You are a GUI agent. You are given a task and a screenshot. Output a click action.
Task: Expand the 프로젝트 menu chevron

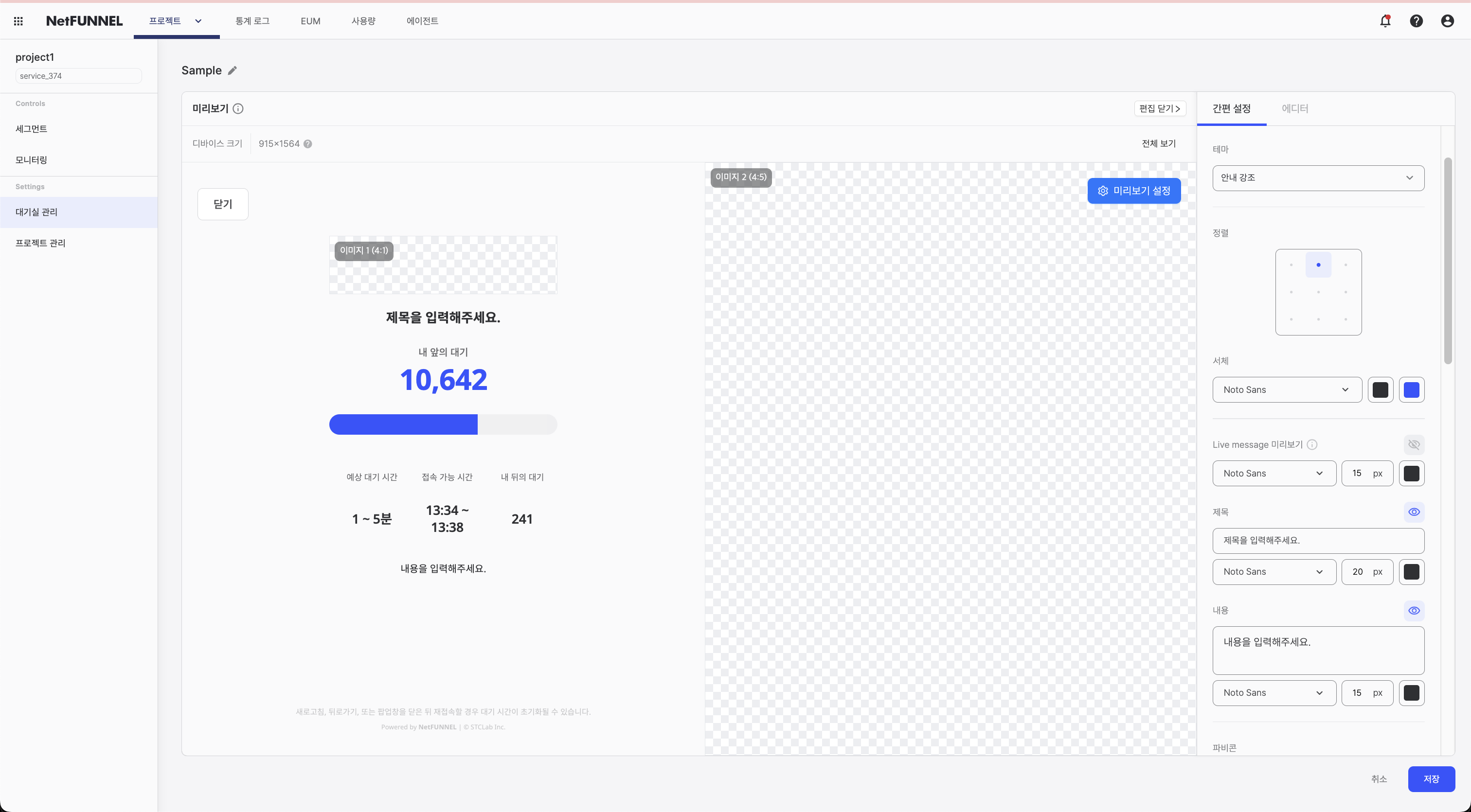click(x=198, y=21)
